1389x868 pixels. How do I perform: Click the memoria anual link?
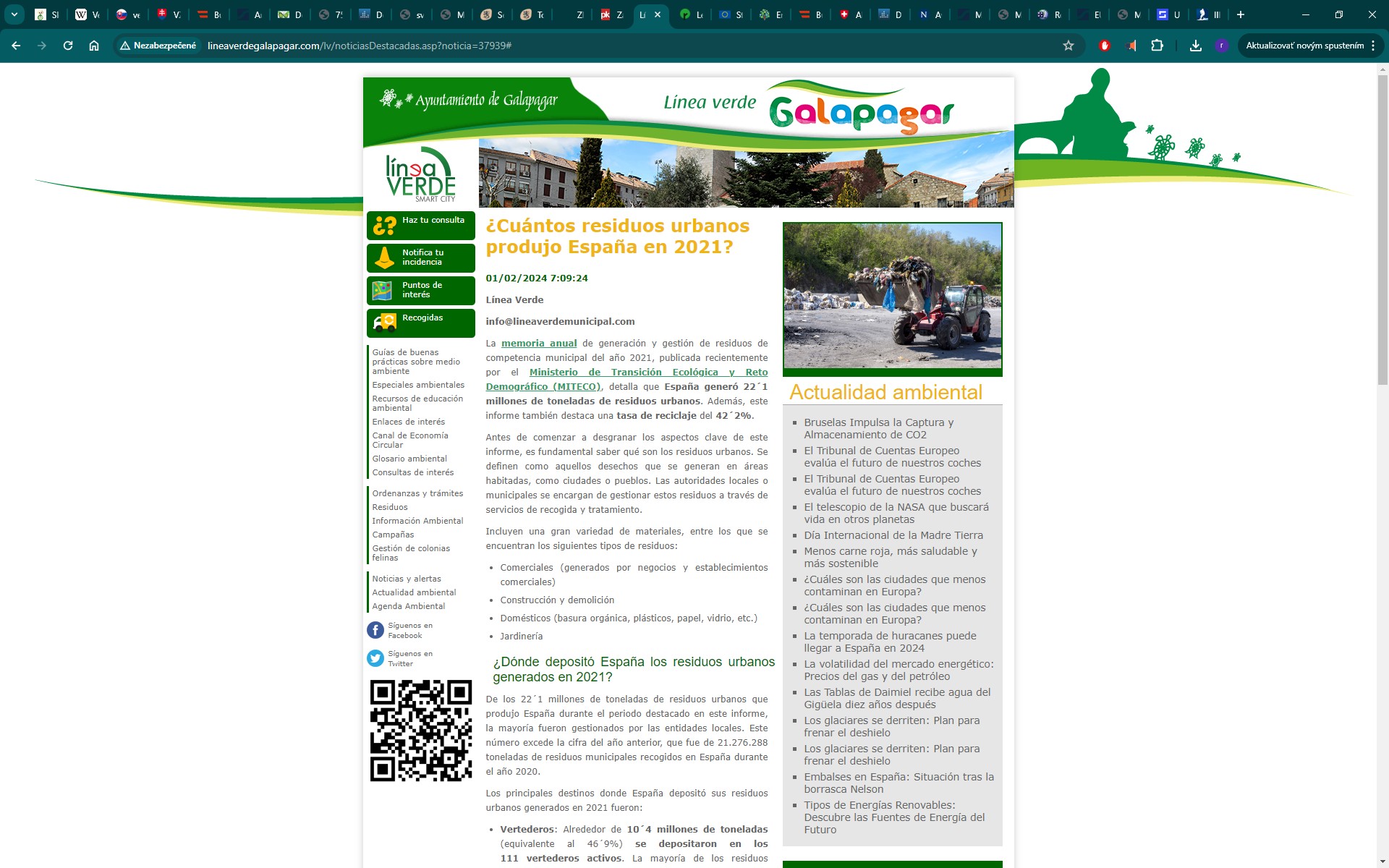[539, 344]
